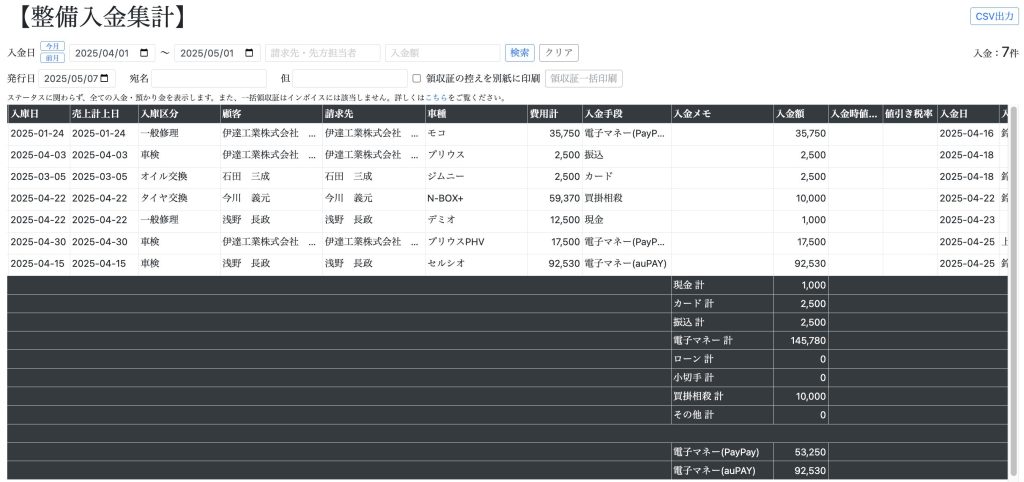1024x482 pixels.
Task: Click the 検索 button
Action: (520, 53)
